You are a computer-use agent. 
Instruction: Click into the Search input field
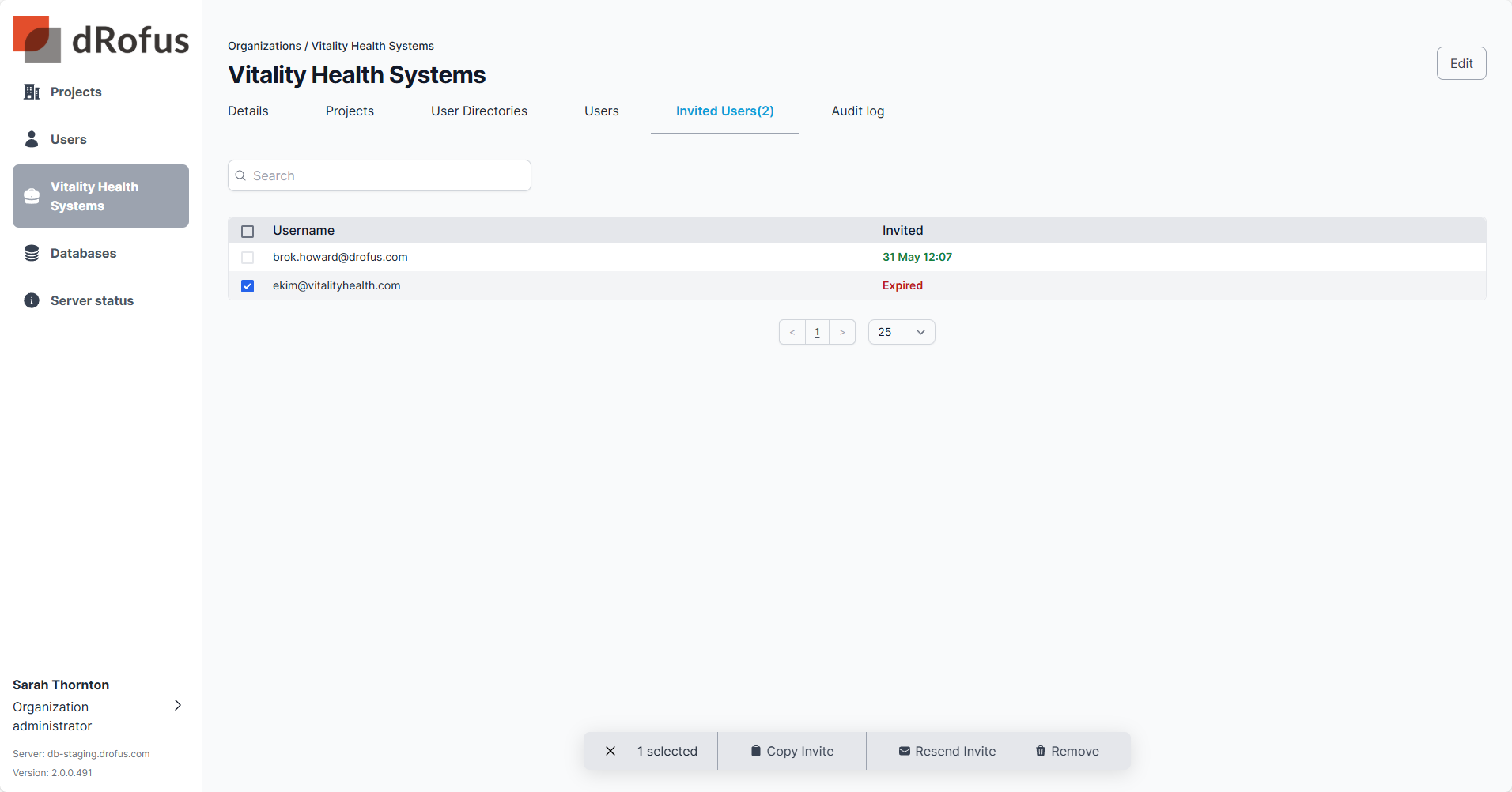point(387,176)
